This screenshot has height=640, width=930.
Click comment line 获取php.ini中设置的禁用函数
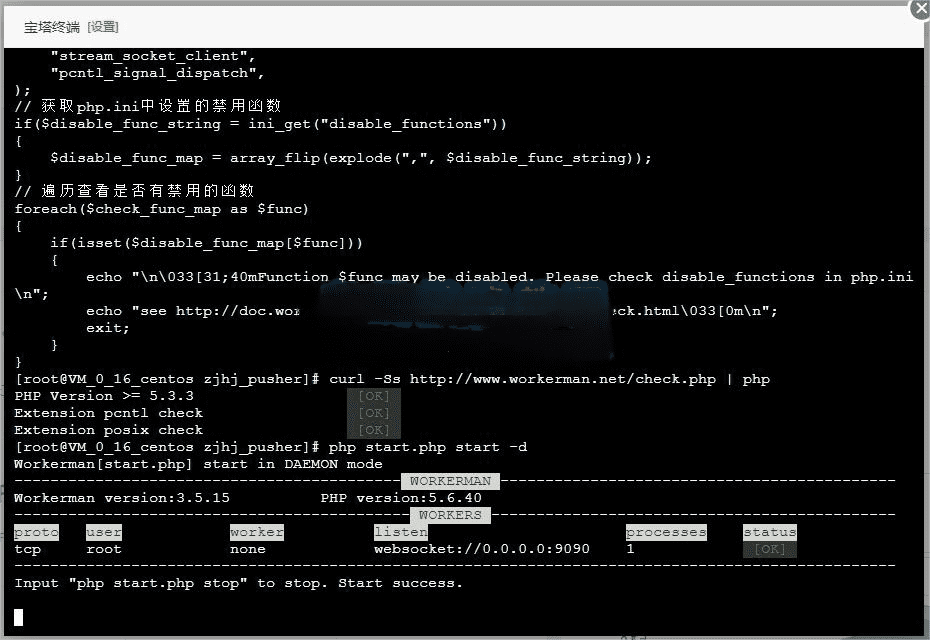(148, 106)
